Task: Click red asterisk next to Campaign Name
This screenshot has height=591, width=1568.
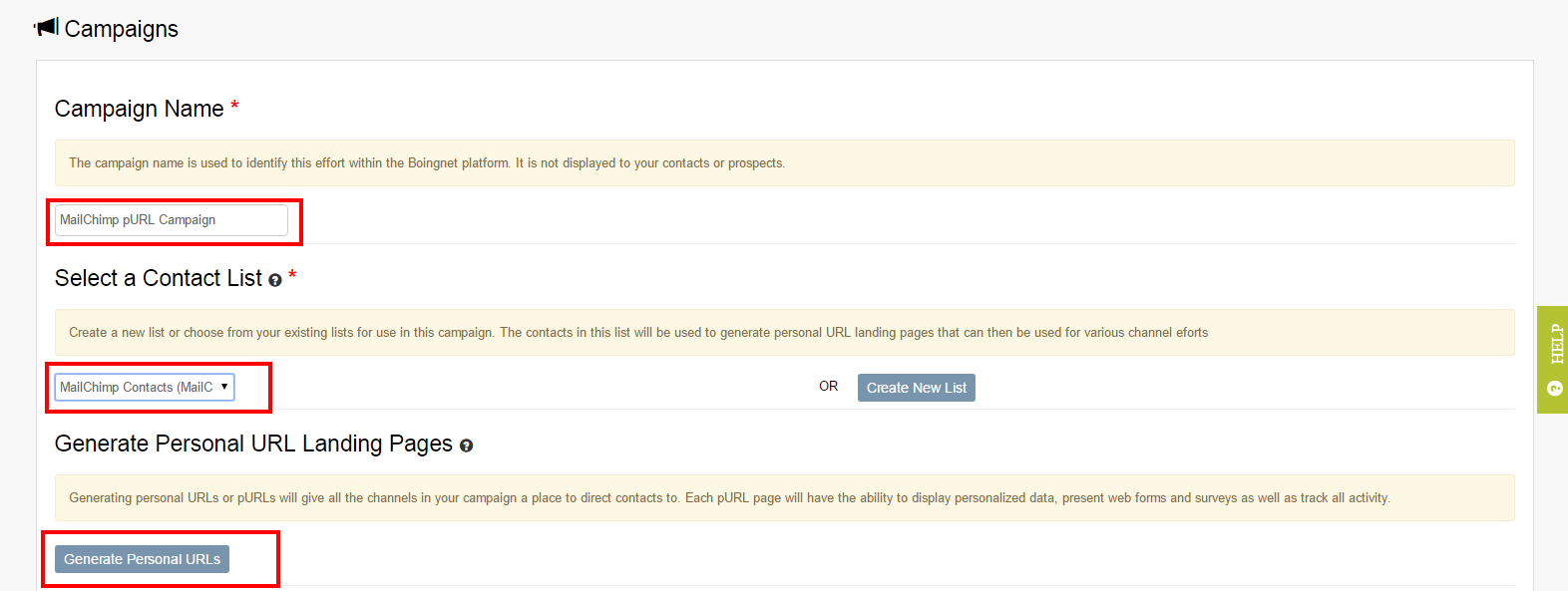Action: (234, 106)
